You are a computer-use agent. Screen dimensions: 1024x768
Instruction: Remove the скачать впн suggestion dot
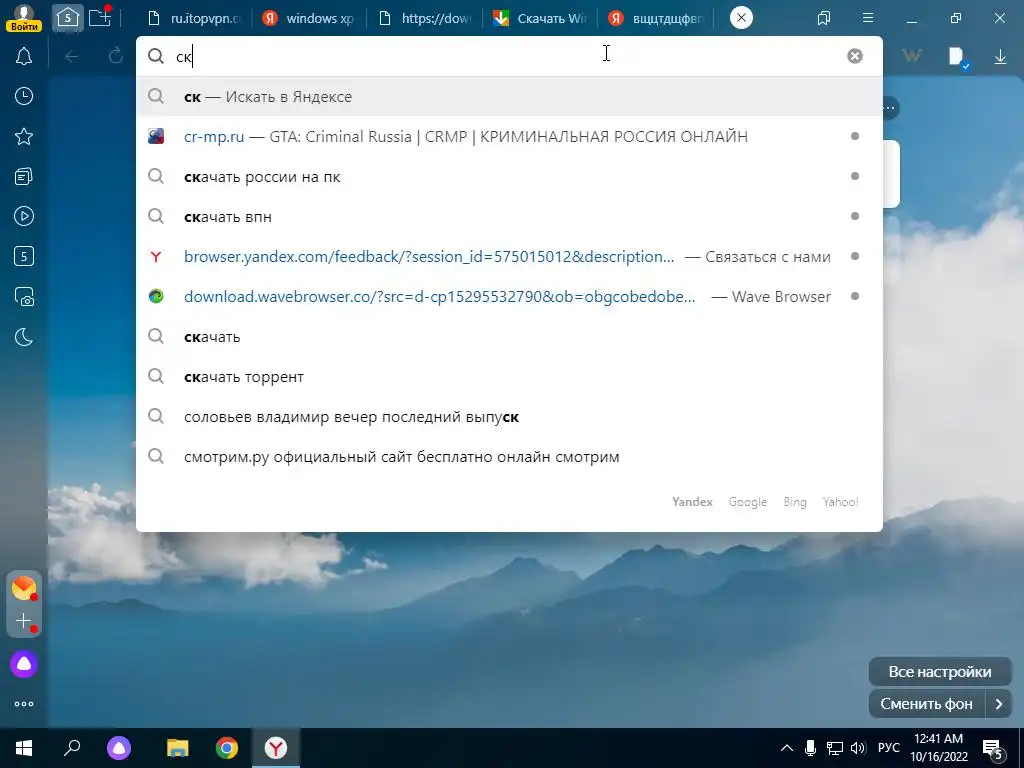pyautogui.click(x=855, y=216)
